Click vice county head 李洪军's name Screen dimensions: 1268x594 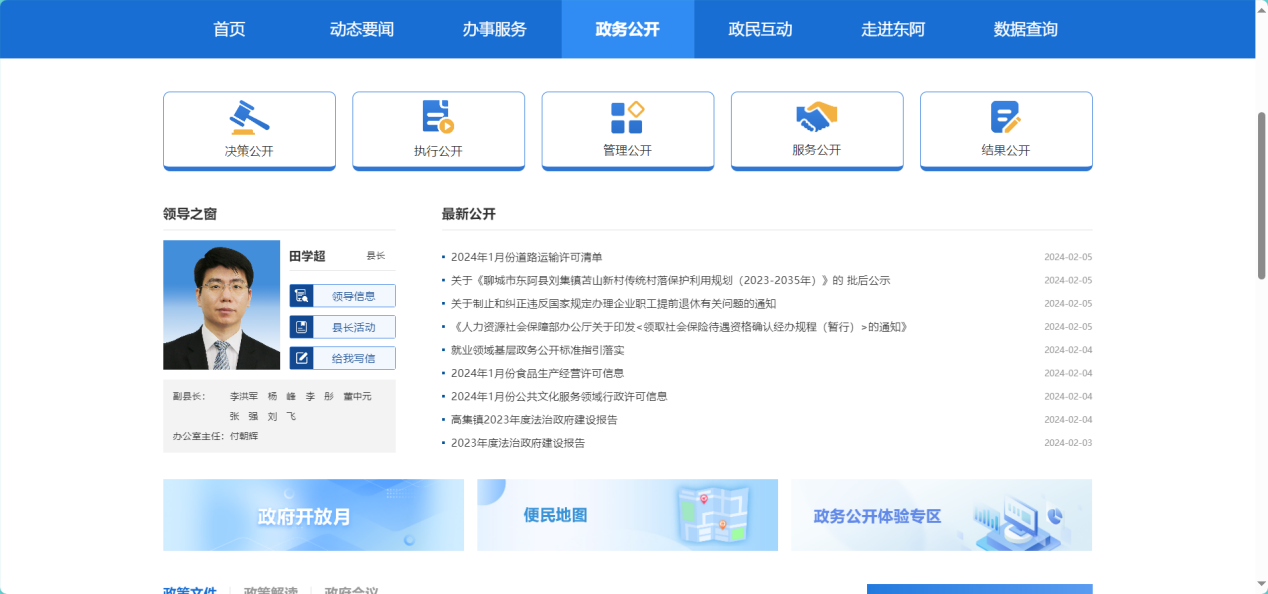click(244, 396)
